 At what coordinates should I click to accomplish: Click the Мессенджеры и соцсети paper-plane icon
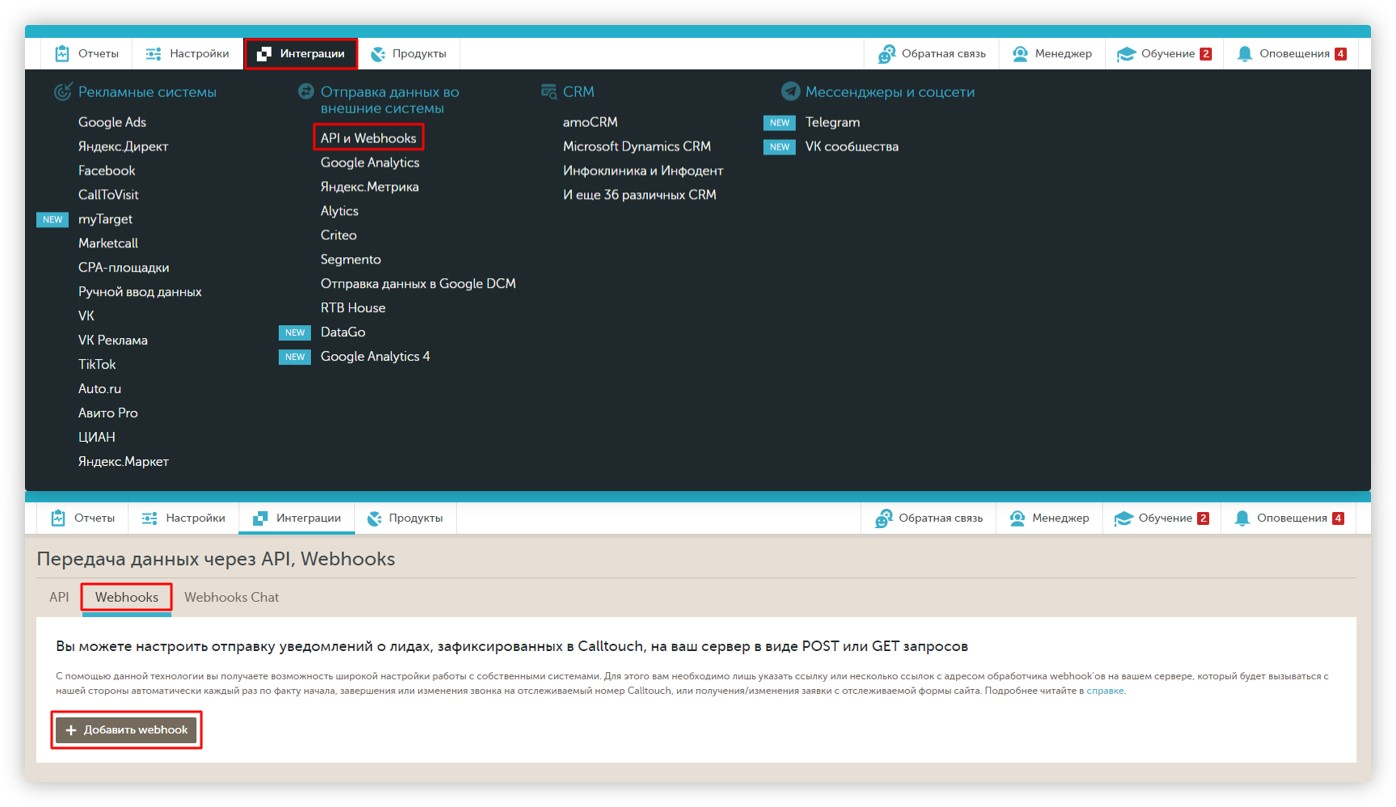pyautogui.click(x=791, y=92)
